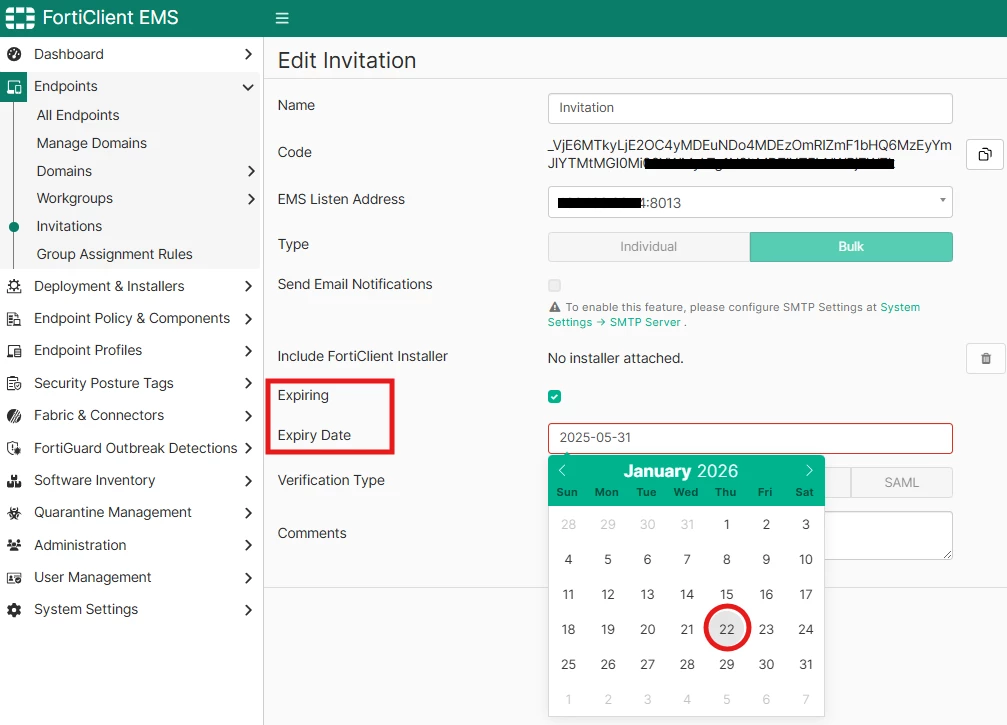Image resolution: width=1007 pixels, height=725 pixels.
Task: Click the Administration people icon
Action: 13,545
